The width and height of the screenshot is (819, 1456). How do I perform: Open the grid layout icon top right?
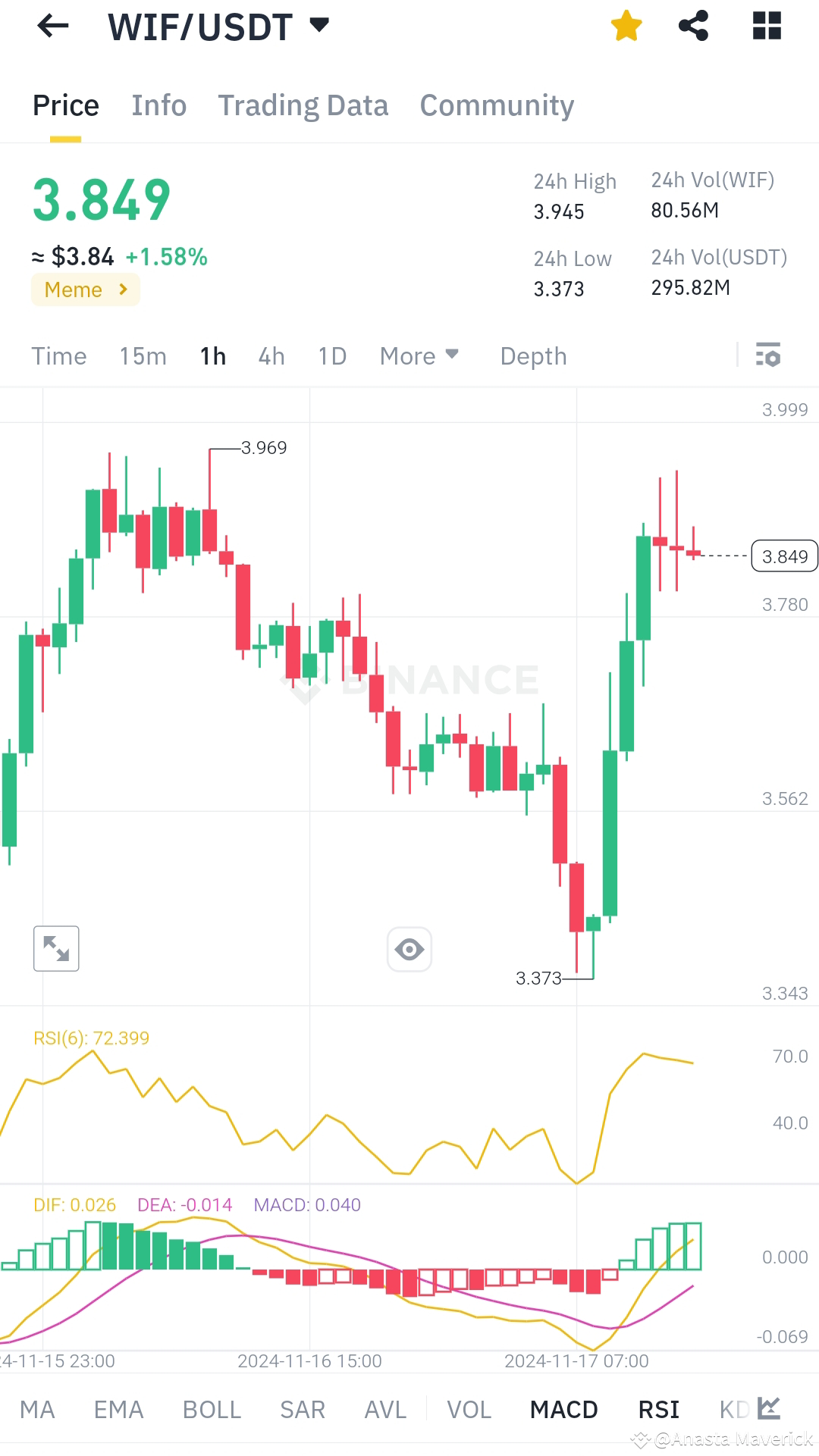point(767,25)
